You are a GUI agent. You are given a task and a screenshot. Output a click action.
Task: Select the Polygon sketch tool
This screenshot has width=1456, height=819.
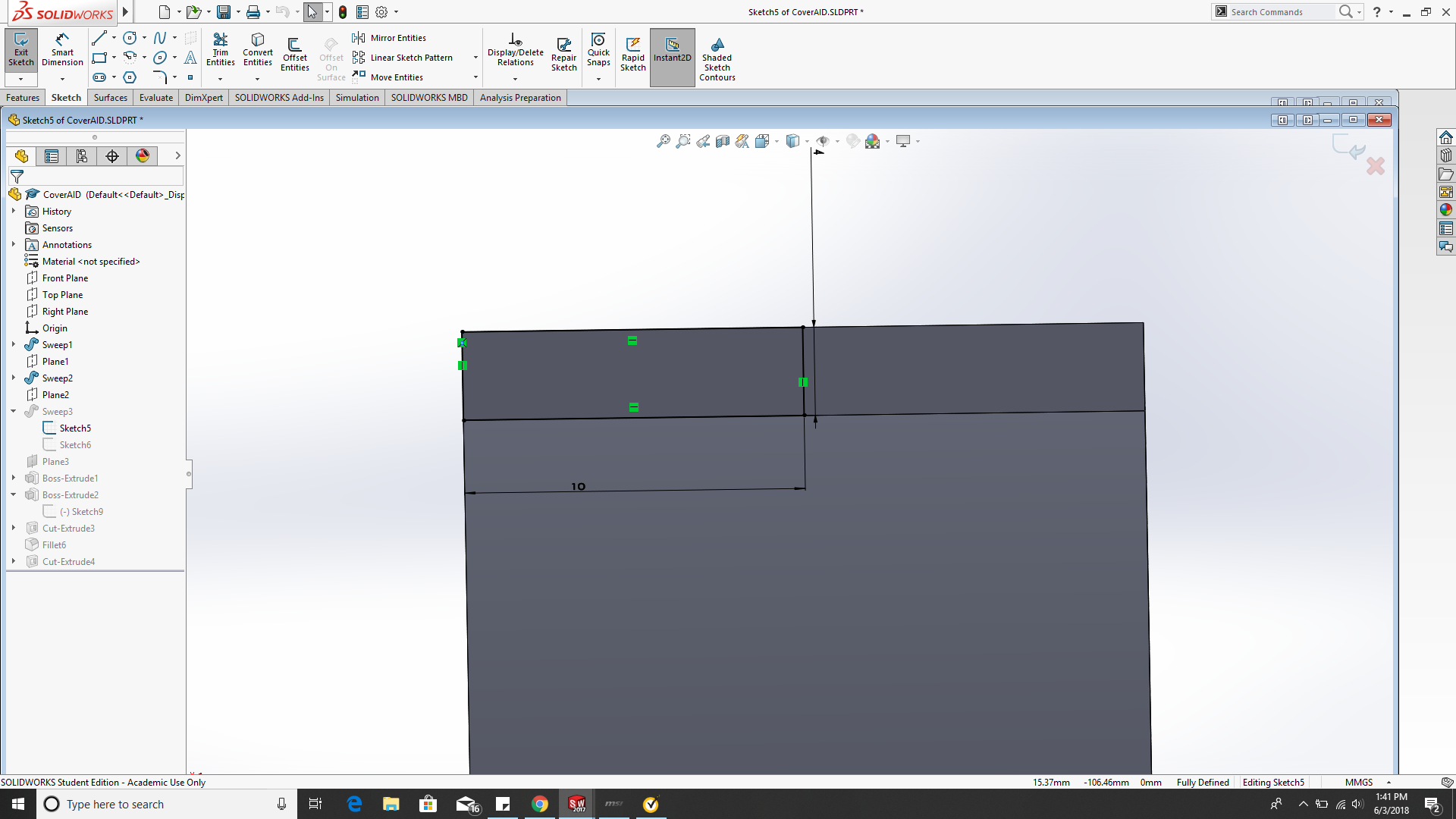click(130, 77)
